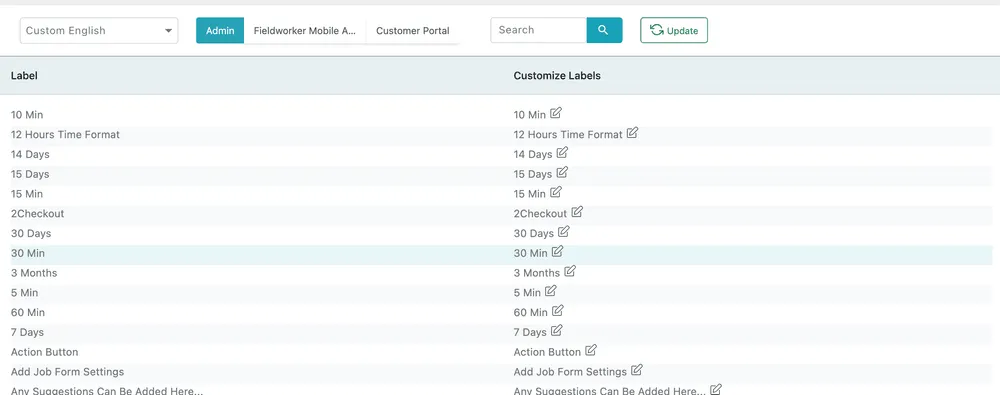Image resolution: width=1000 pixels, height=395 pixels.
Task: Edit the '15 Min' custom label
Action: coord(555,192)
